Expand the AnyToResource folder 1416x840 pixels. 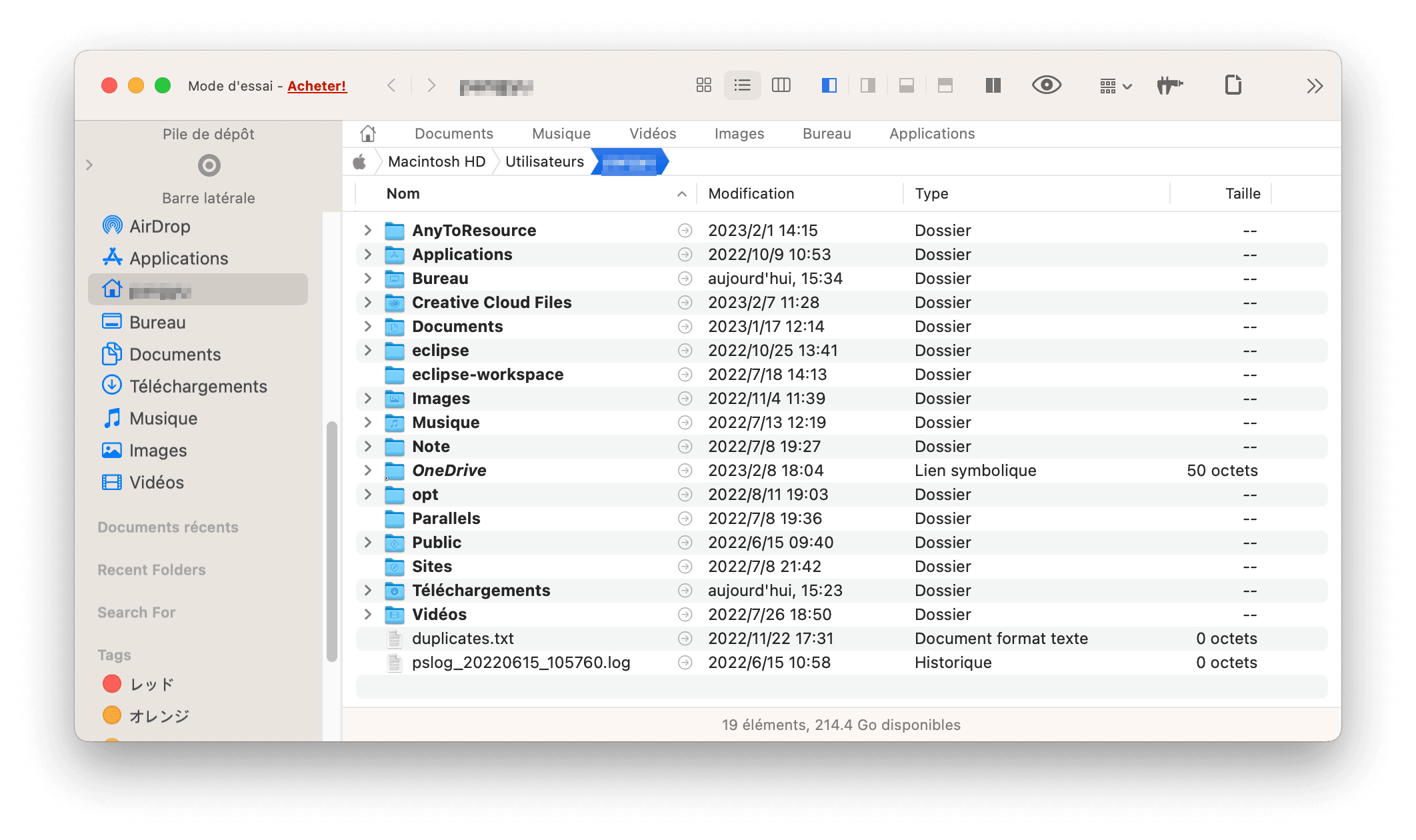coord(367,230)
